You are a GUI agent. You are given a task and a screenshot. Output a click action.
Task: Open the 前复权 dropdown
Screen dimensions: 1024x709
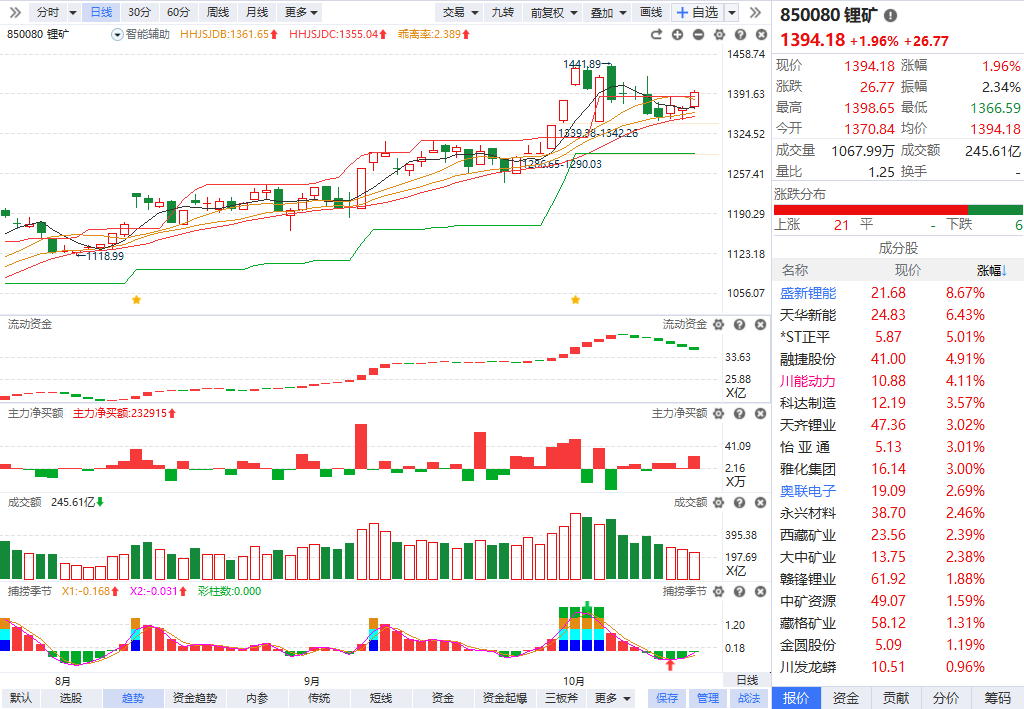pos(553,12)
